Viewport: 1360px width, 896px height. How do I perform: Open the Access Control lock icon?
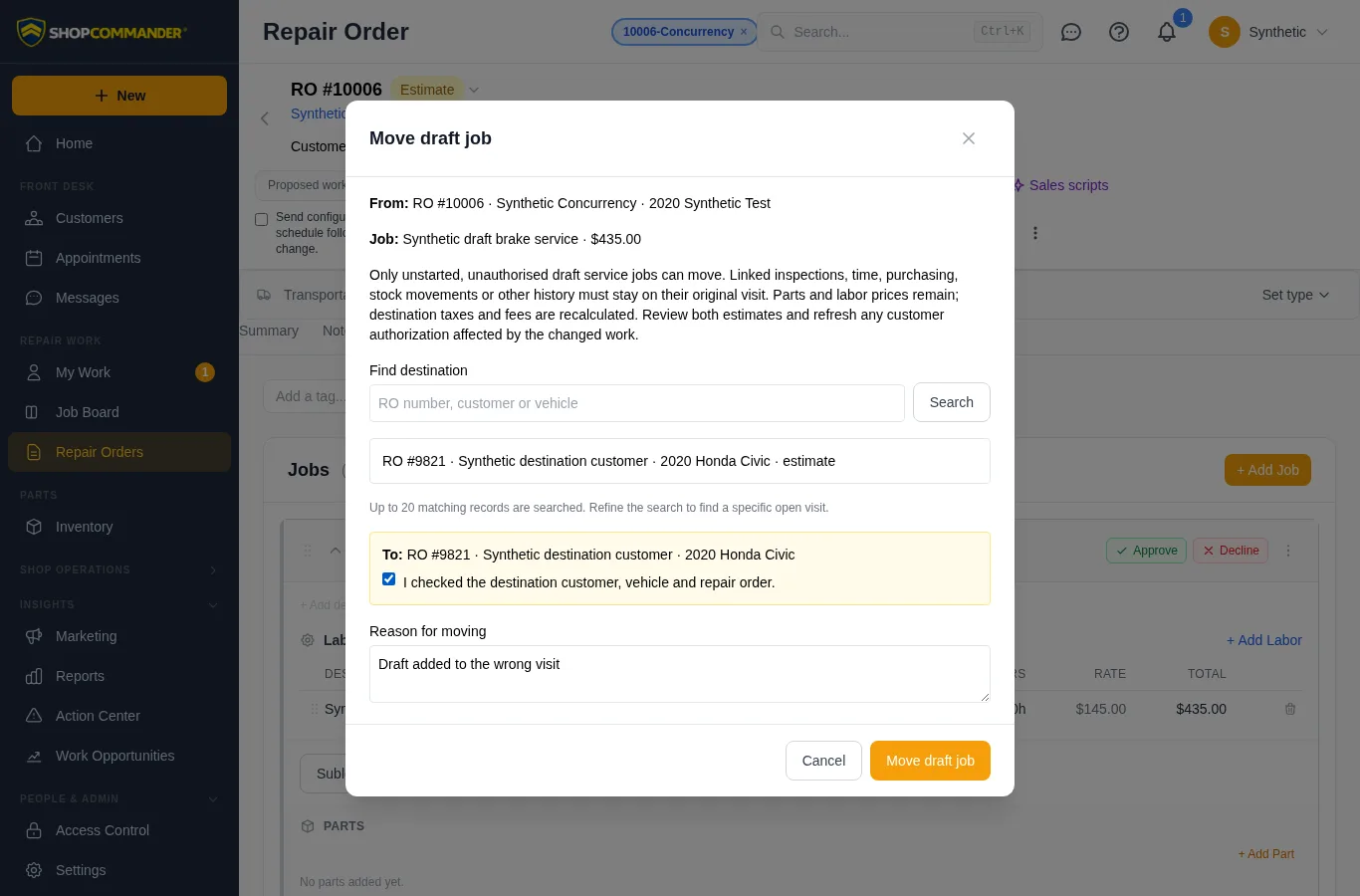[34, 830]
